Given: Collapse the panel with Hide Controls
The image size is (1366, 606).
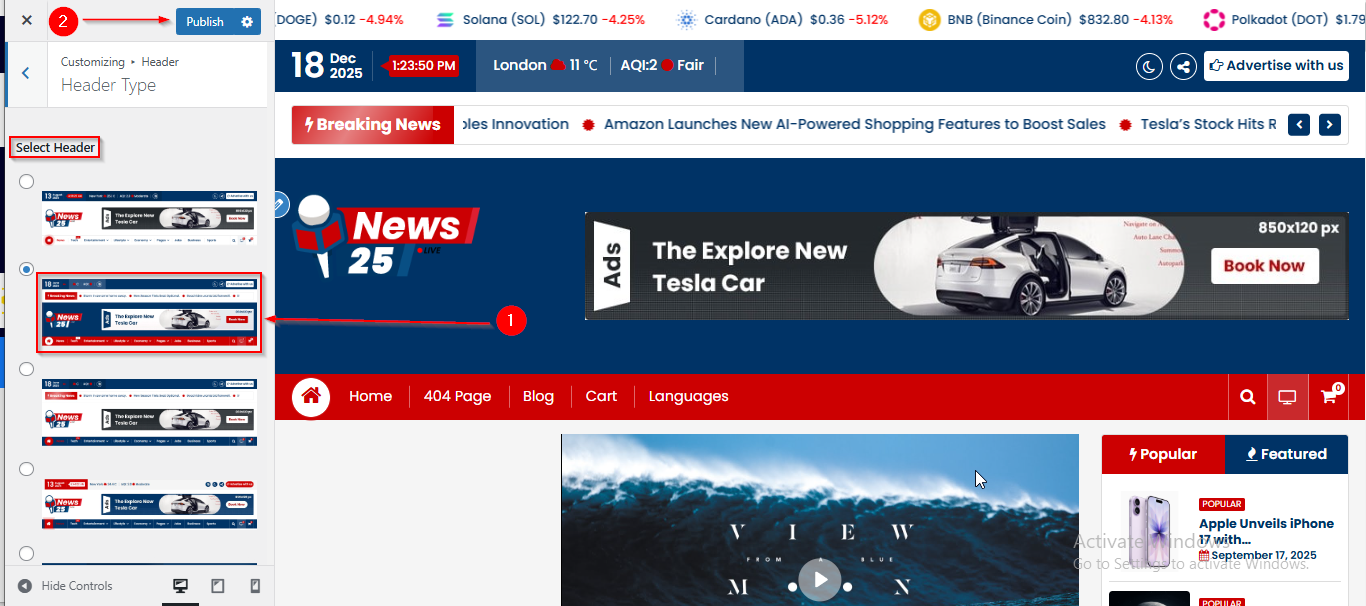Looking at the screenshot, I should [66, 586].
